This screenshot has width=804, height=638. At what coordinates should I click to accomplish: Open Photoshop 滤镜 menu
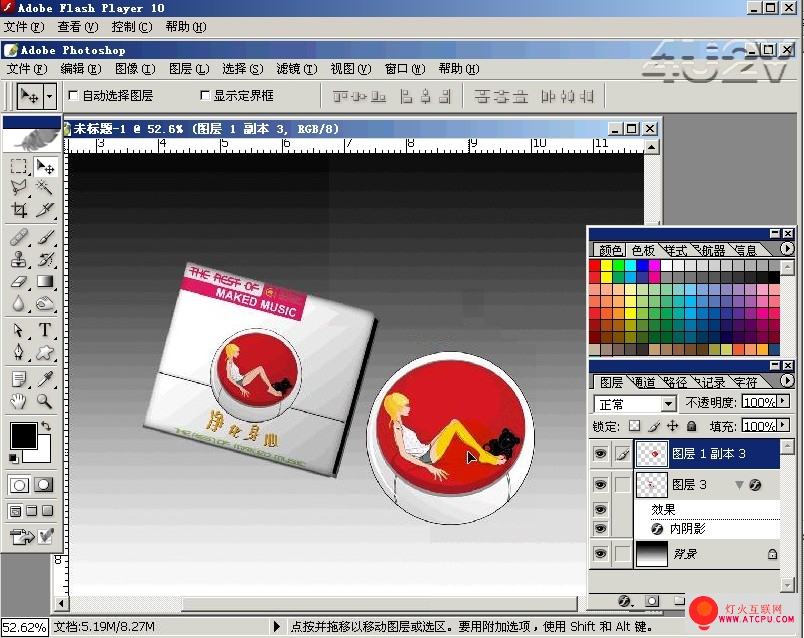point(297,69)
